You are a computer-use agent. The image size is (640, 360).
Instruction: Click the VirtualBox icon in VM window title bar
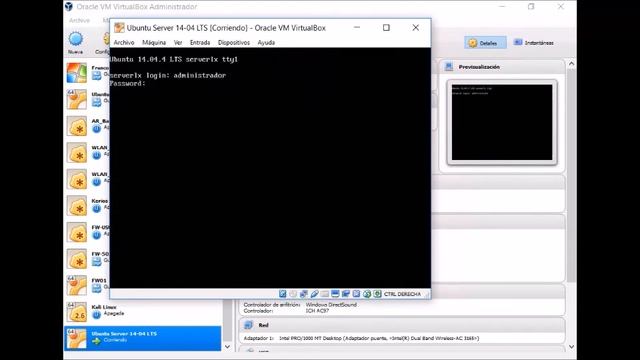[119, 28]
